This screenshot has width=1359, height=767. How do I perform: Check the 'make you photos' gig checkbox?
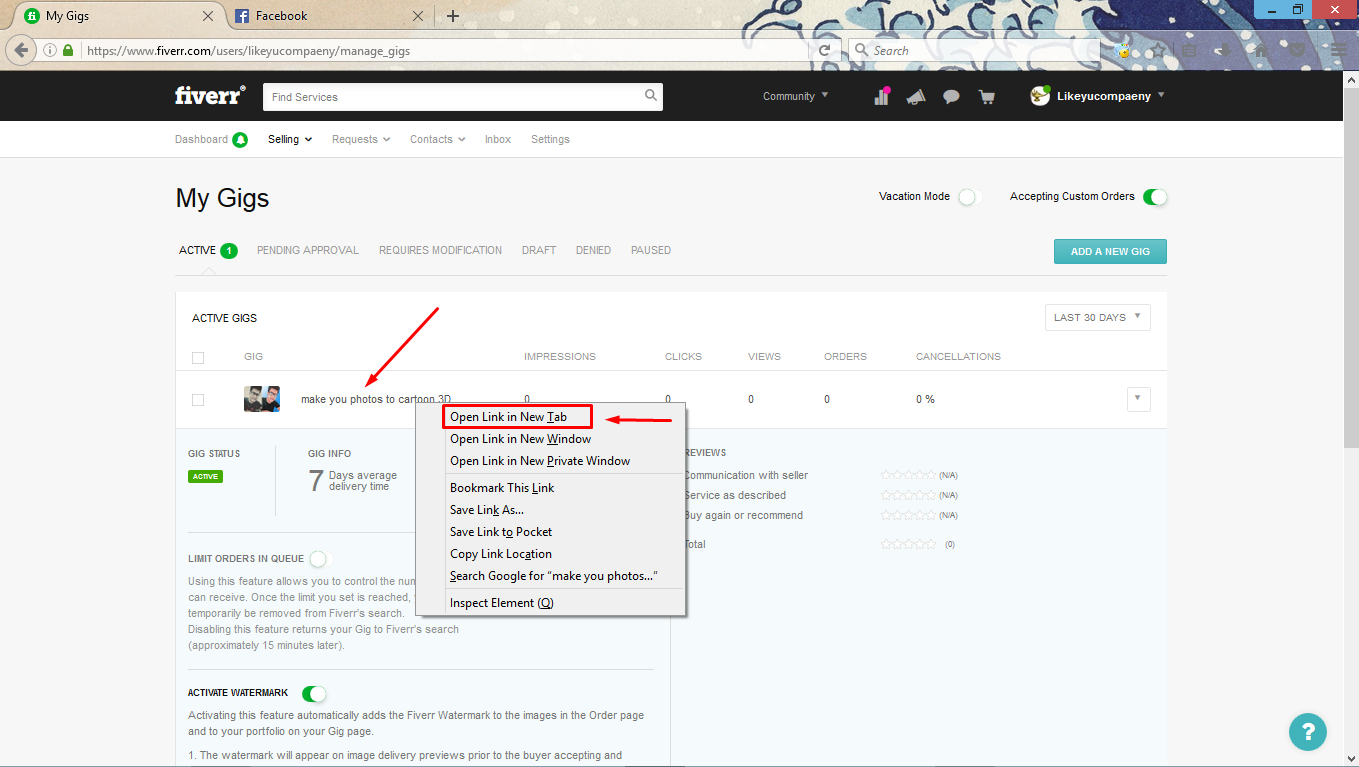coord(198,400)
